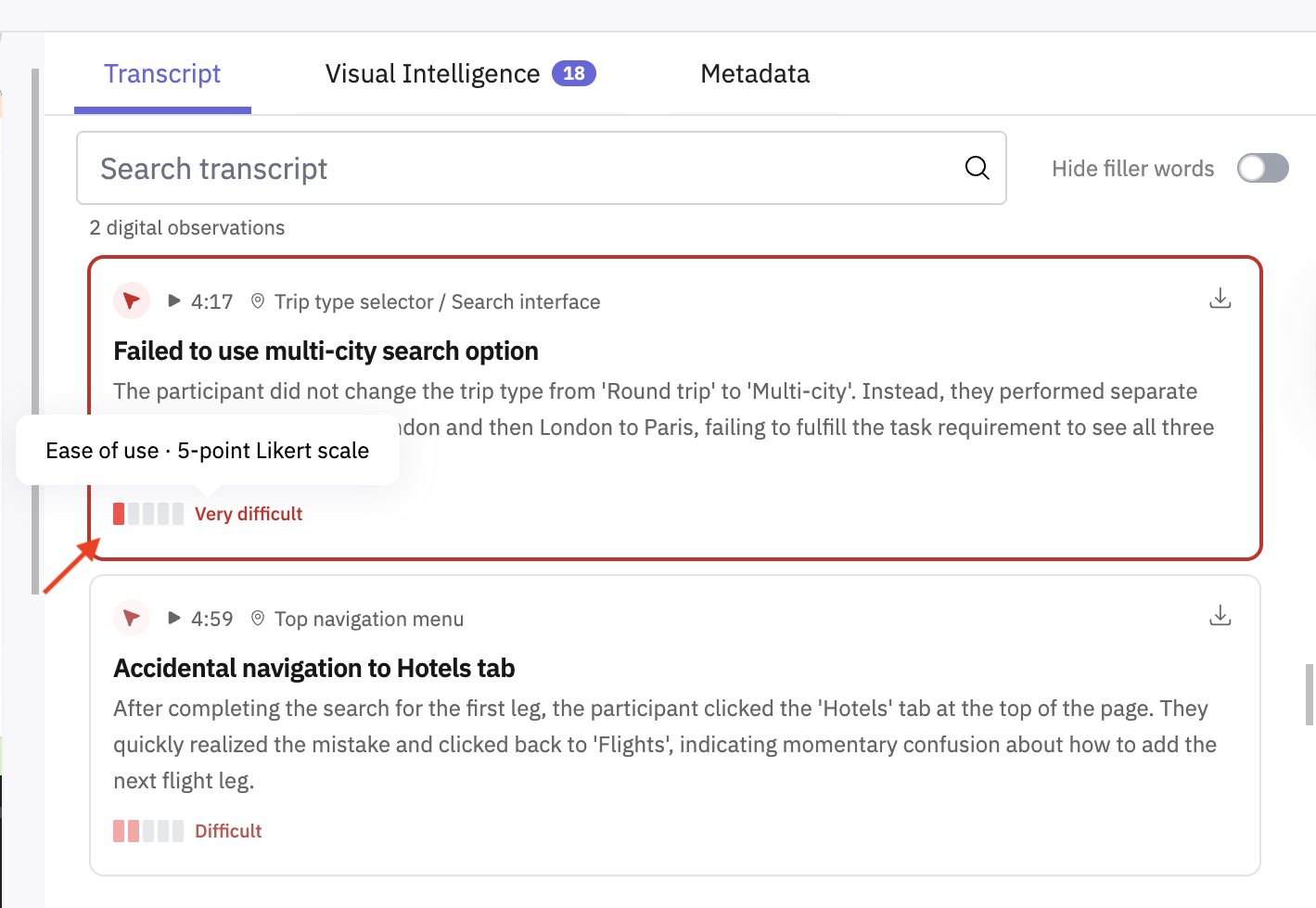
Task: Focus the Search transcript input field
Action: click(x=541, y=168)
